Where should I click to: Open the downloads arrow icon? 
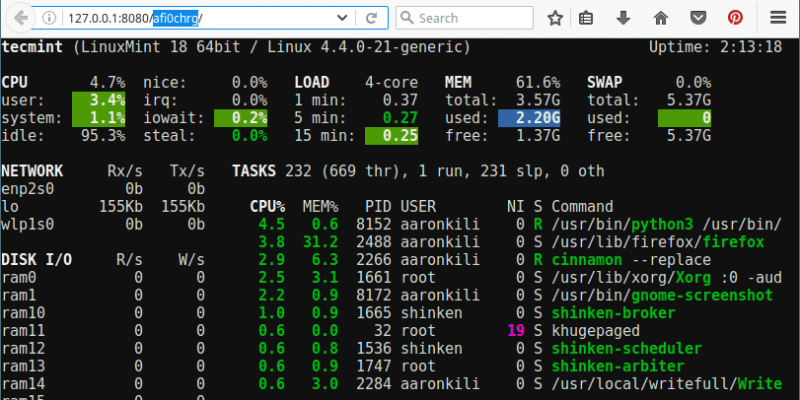[623, 18]
